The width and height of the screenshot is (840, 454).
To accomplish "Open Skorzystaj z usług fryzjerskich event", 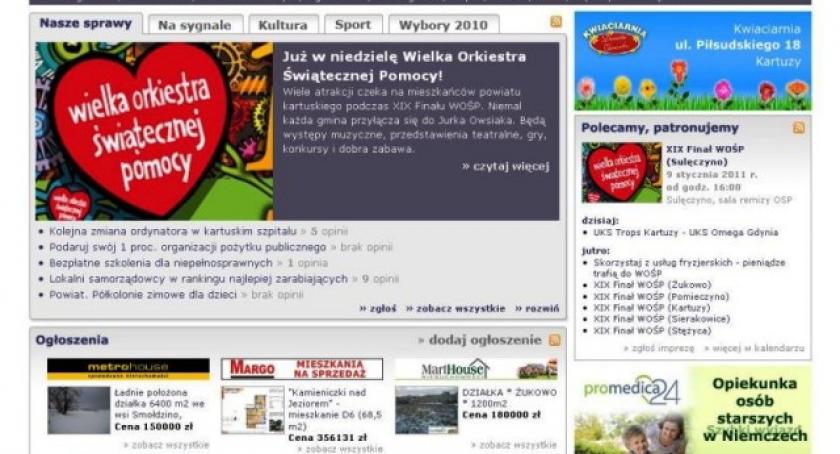I will click(x=689, y=267).
